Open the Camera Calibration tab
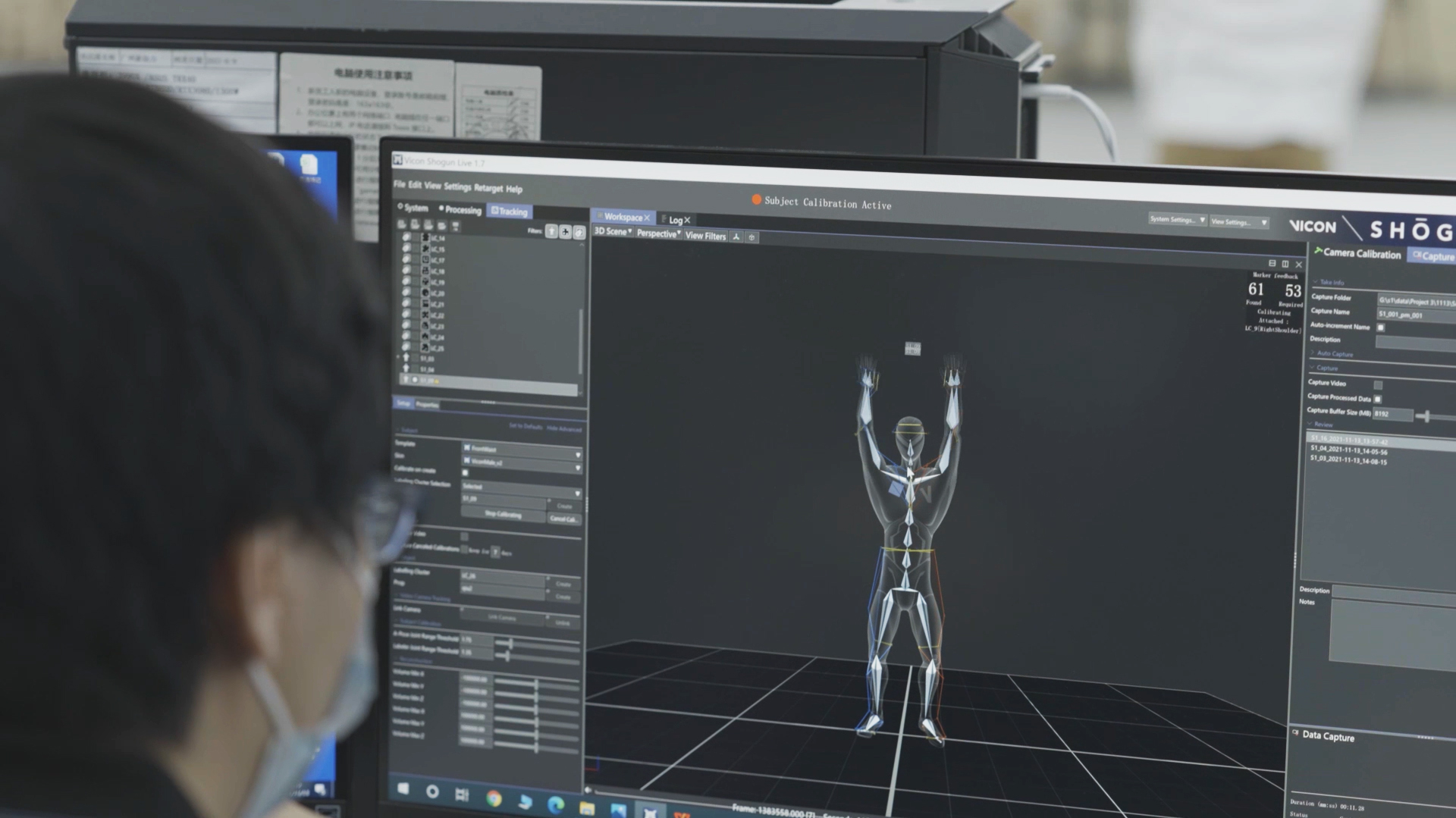Screen dimensions: 1456x818 click(1357, 254)
